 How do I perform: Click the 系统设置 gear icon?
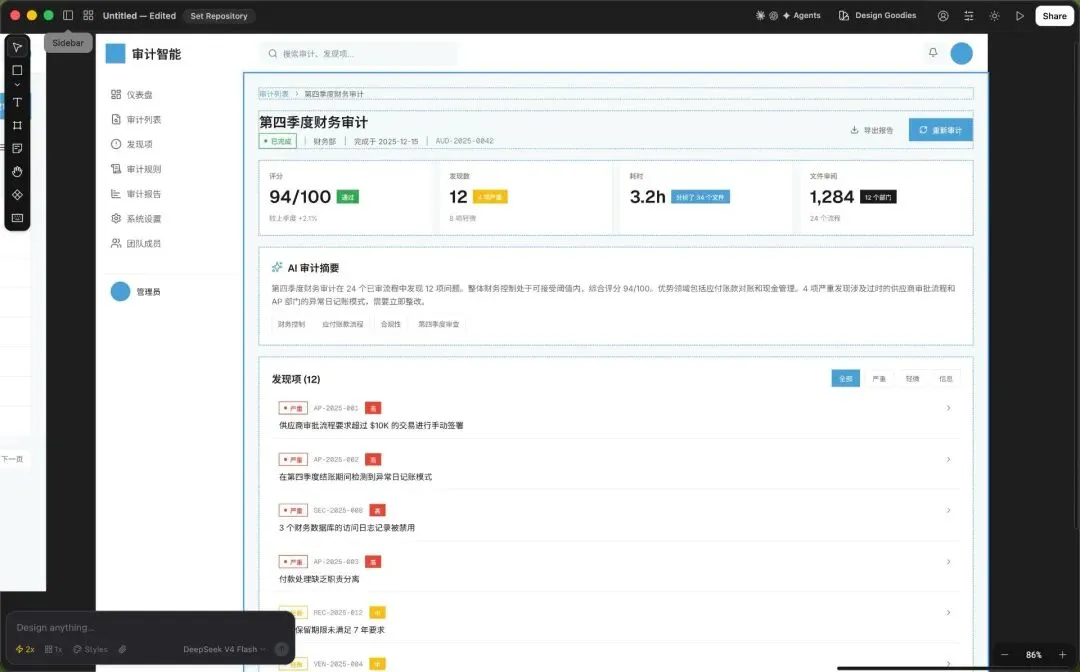[116, 218]
